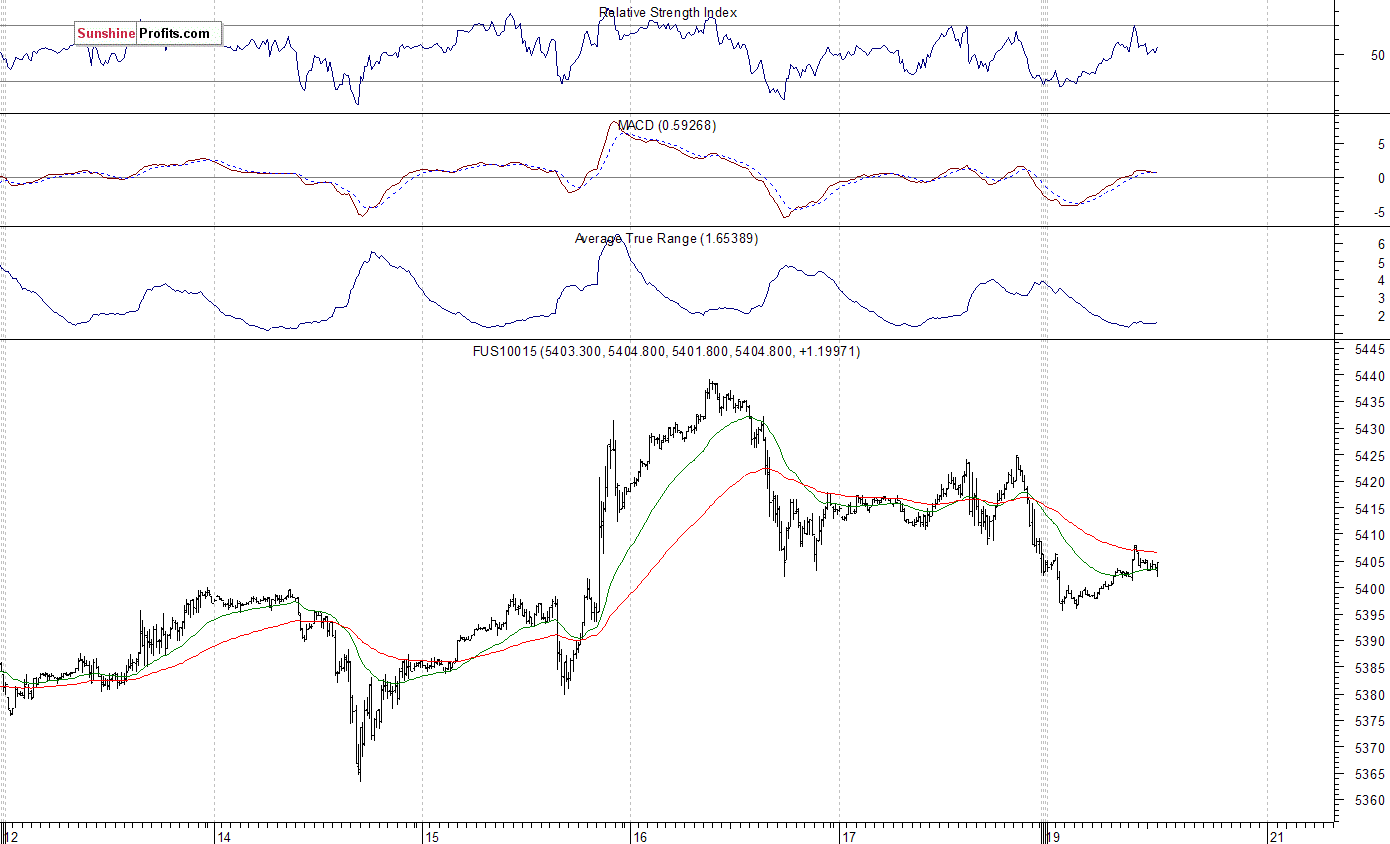Click the 5435 price axis label
Screen dimensions: 1390x844
(x=1371, y=403)
